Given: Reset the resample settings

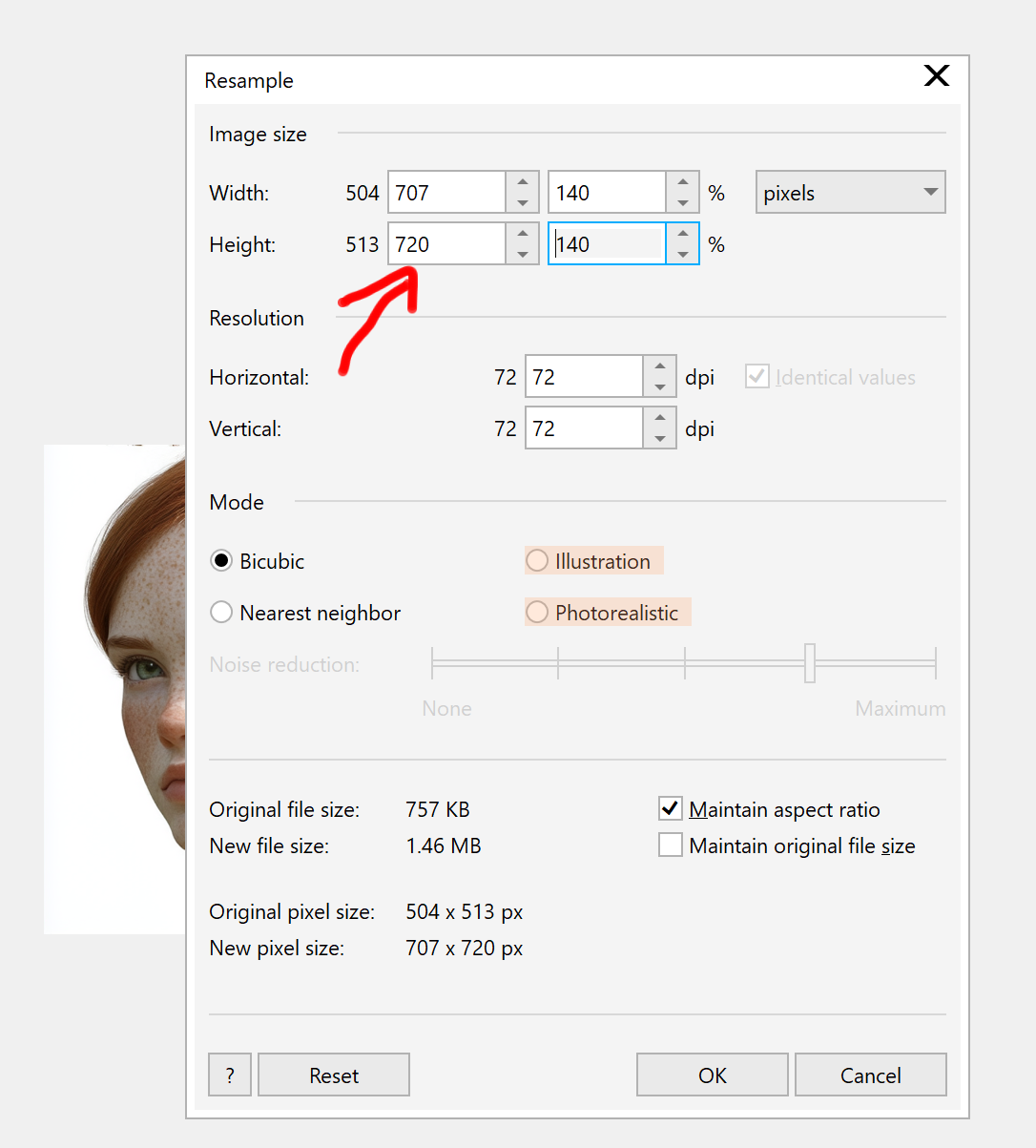Looking at the screenshot, I should [x=334, y=1075].
